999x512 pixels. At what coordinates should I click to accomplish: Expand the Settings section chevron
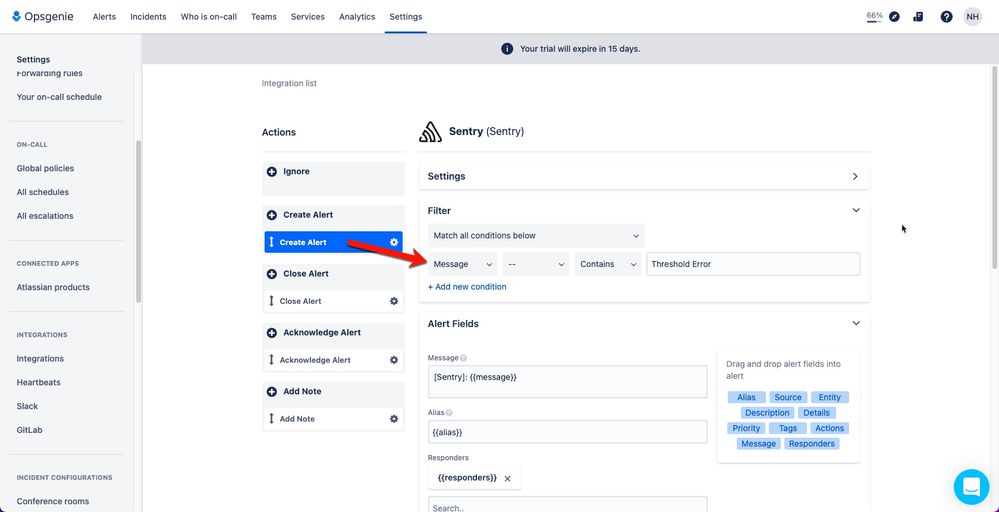click(x=855, y=176)
